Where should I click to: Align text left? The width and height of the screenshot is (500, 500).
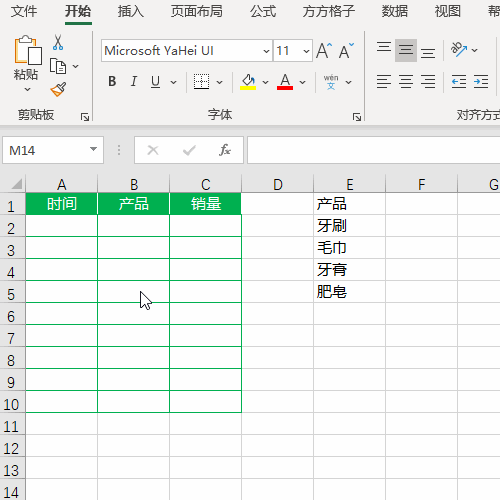tap(384, 82)
